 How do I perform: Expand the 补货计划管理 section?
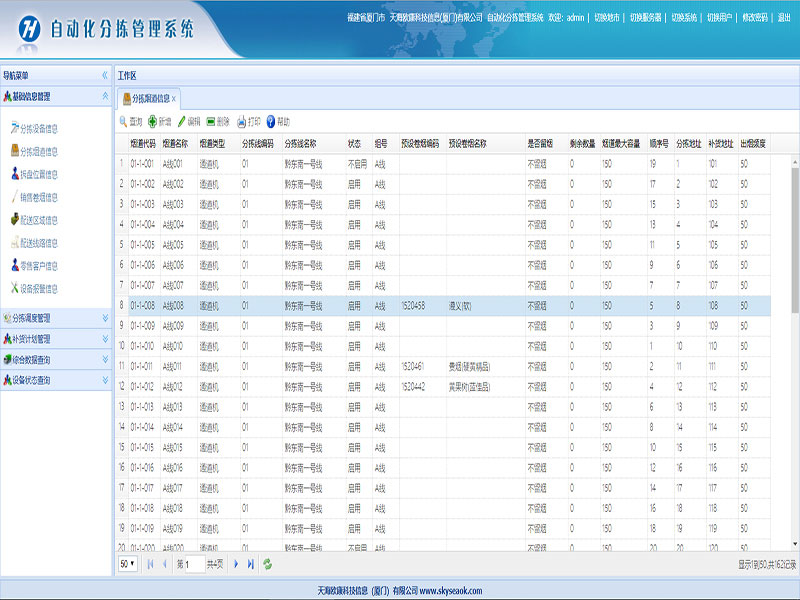tap(105, 339)
